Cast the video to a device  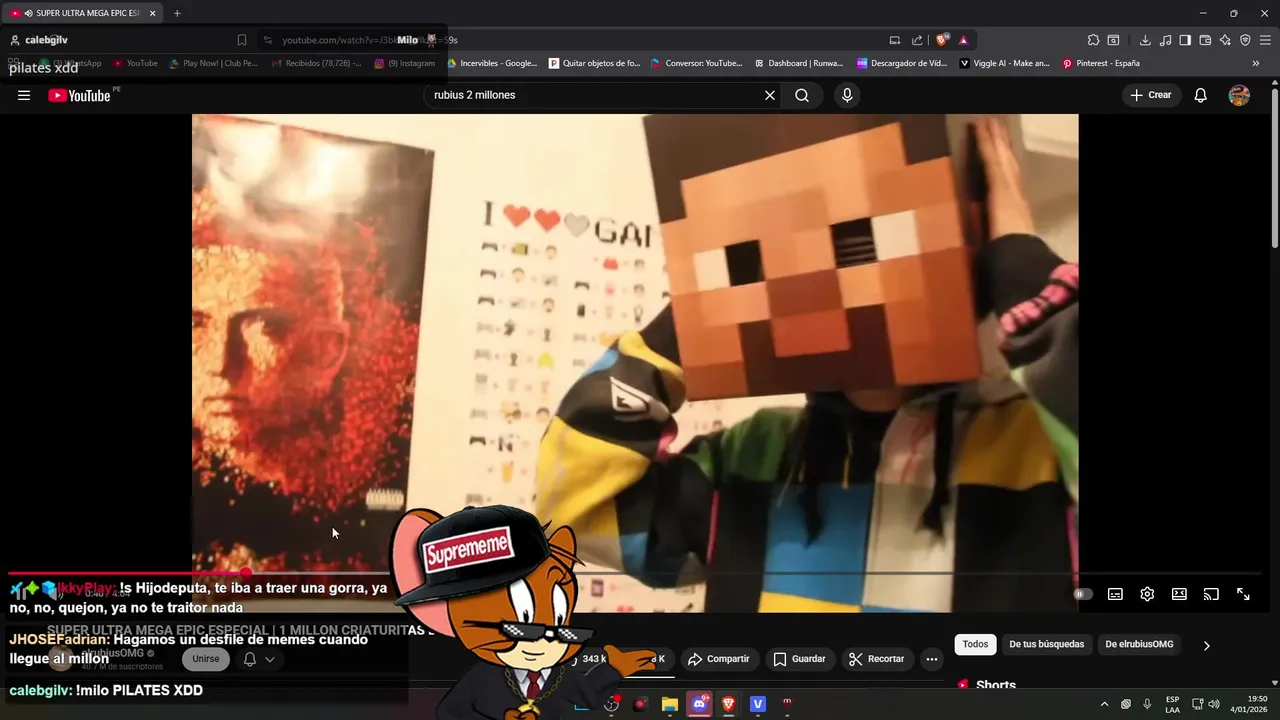click(x=1211, y=594)
